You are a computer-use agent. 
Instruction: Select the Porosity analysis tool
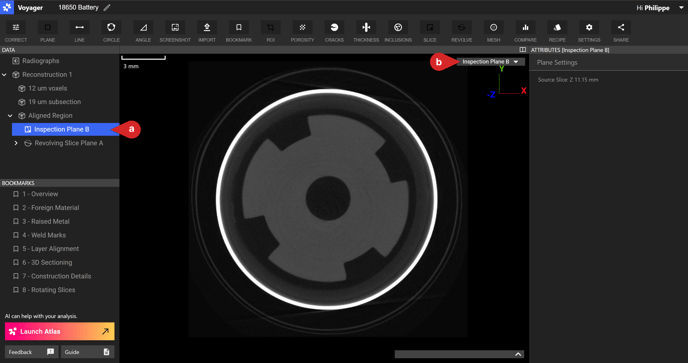302,32
